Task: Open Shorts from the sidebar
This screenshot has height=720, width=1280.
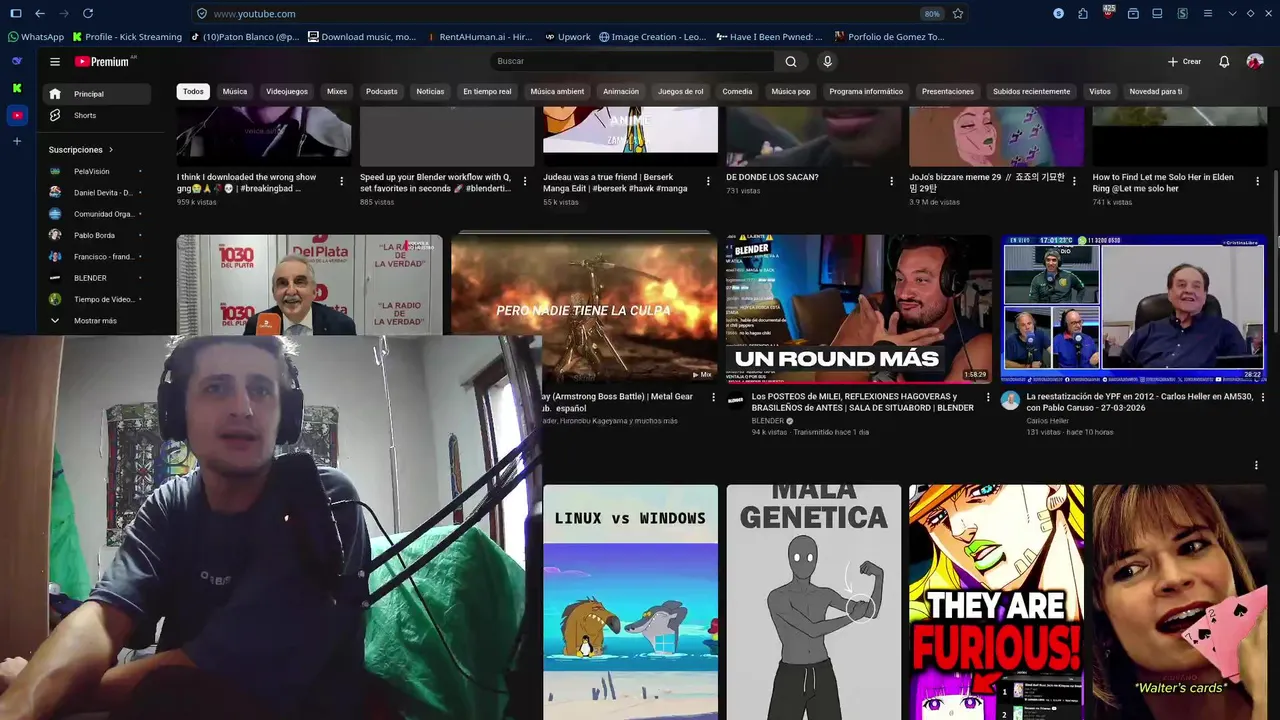Action: tap(97, 116)
